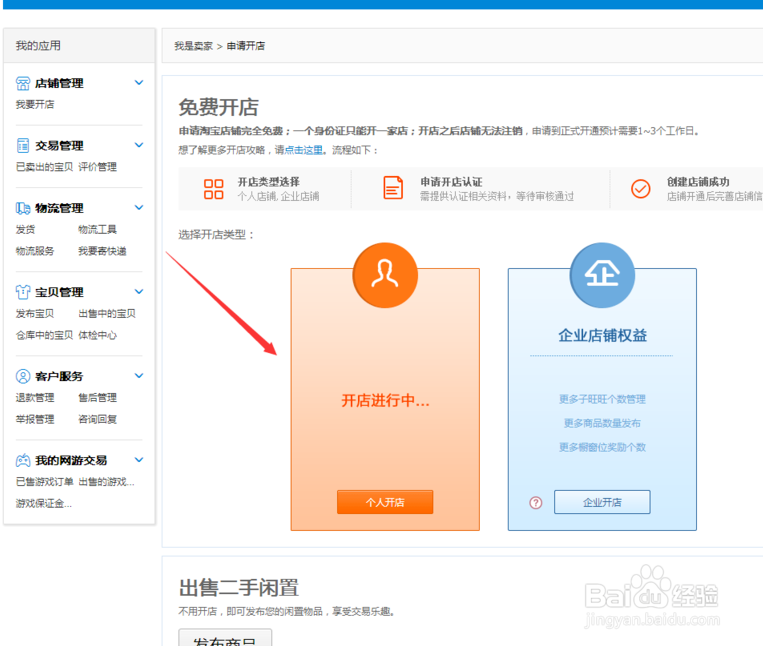Screen dimensions: 763x646
Task: Open 物流服务 link
Action: point(35,251)
